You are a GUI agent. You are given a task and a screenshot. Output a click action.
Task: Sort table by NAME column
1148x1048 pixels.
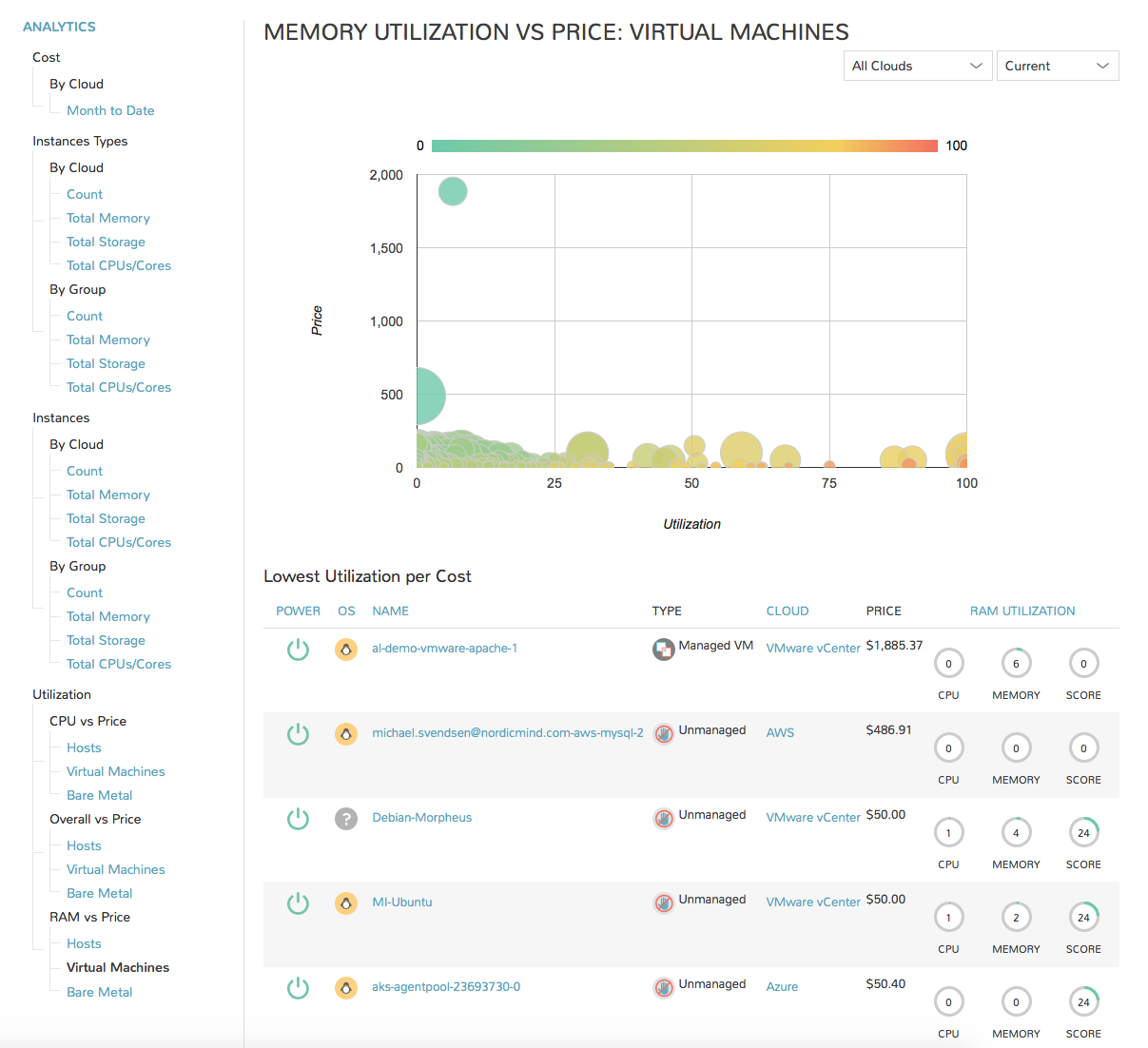[x=390, y=611]
